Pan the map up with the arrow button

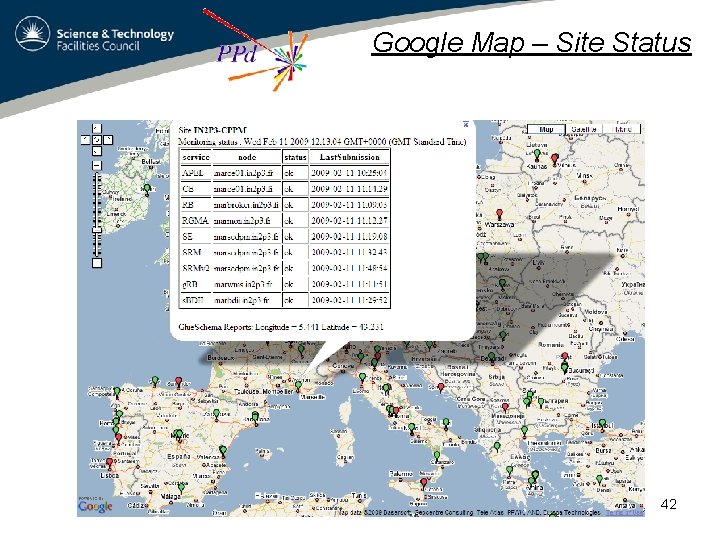(x=96, y=128)
